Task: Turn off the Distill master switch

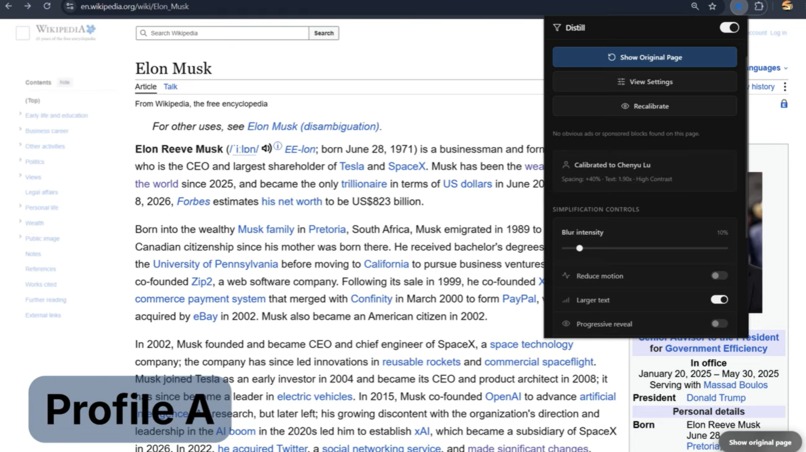Action: (729, 28)
